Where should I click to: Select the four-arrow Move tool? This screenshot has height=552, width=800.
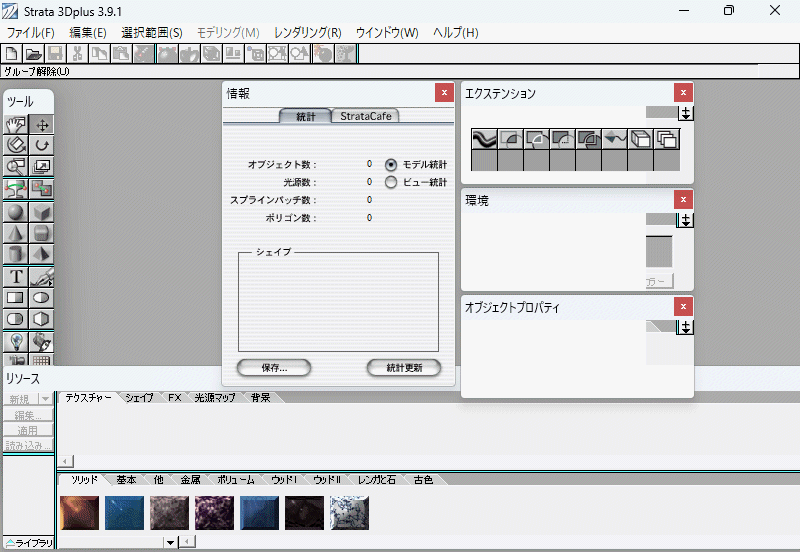tap(41, 124)
